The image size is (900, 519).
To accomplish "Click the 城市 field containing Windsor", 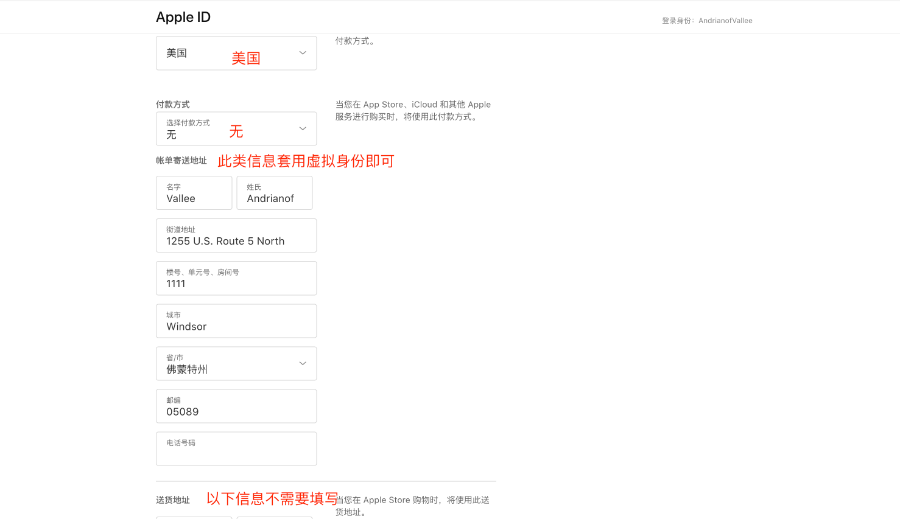I will coord(236,321).
